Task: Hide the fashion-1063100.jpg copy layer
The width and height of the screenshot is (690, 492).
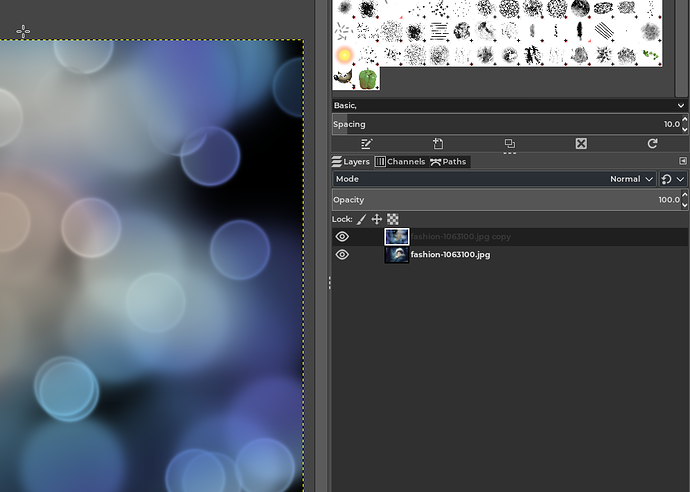Action: pos(342,237)
